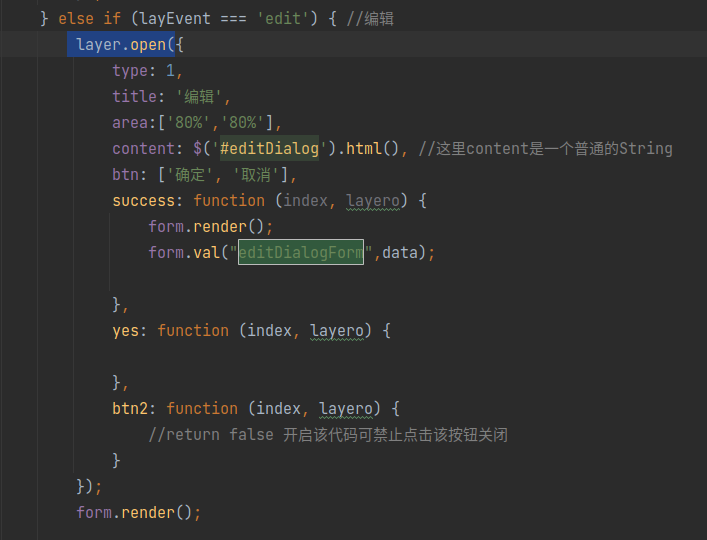The image size is (707, 540).
Task: Click the 'layEvent' variable in condition
Action: 175,18
